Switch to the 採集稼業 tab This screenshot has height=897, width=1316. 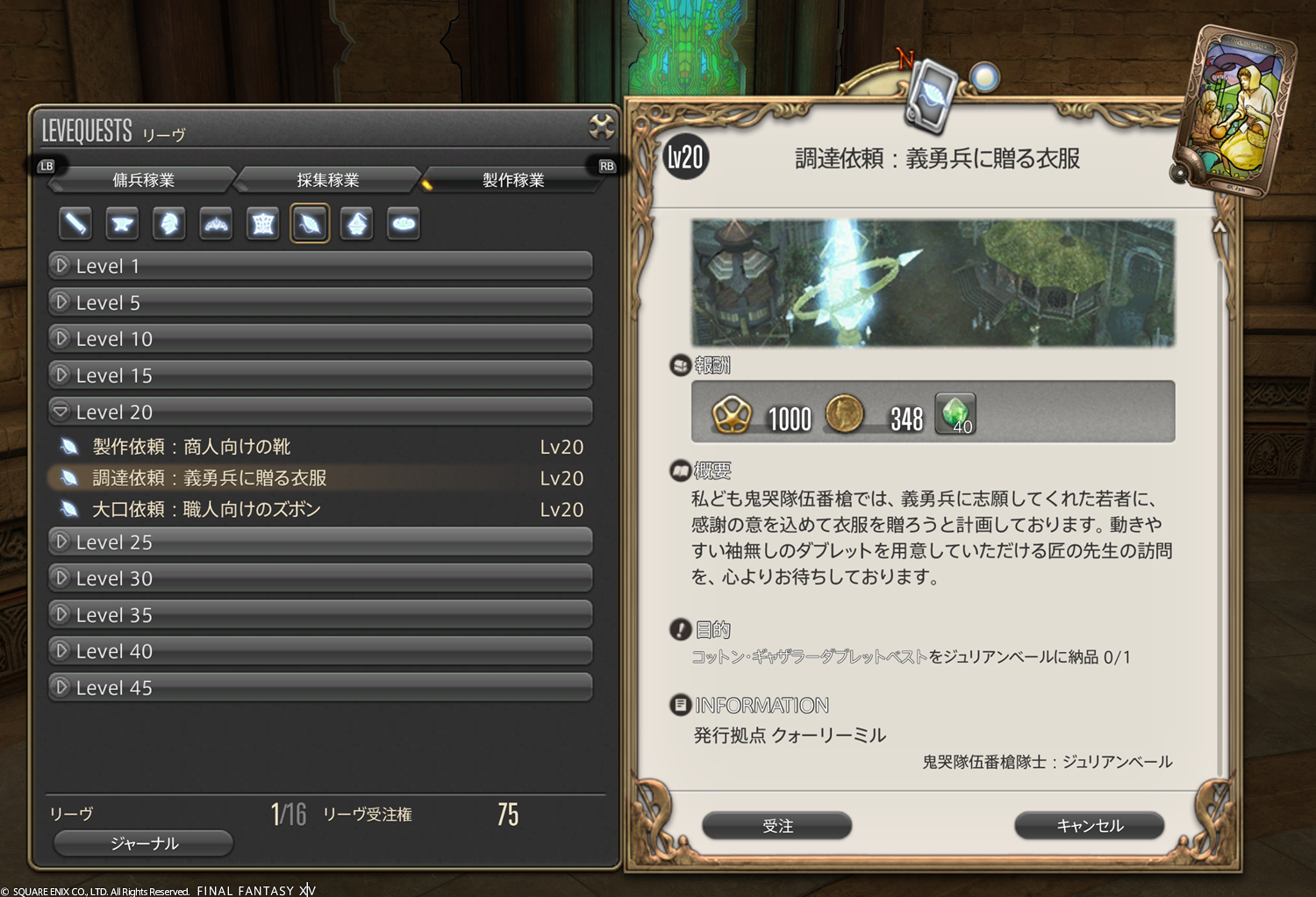click(x=328, y=180)
